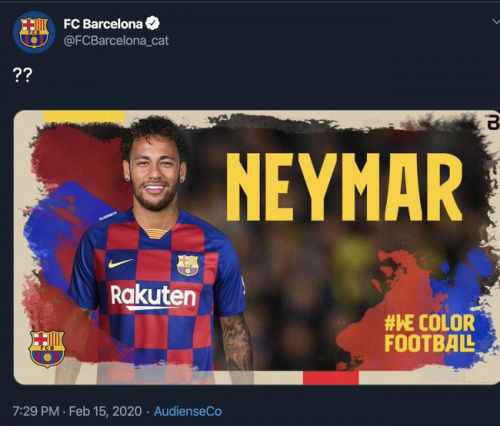Click the @FCBarcelona_cat handle
The image size is (500, 426).
[x=116, y=41]
